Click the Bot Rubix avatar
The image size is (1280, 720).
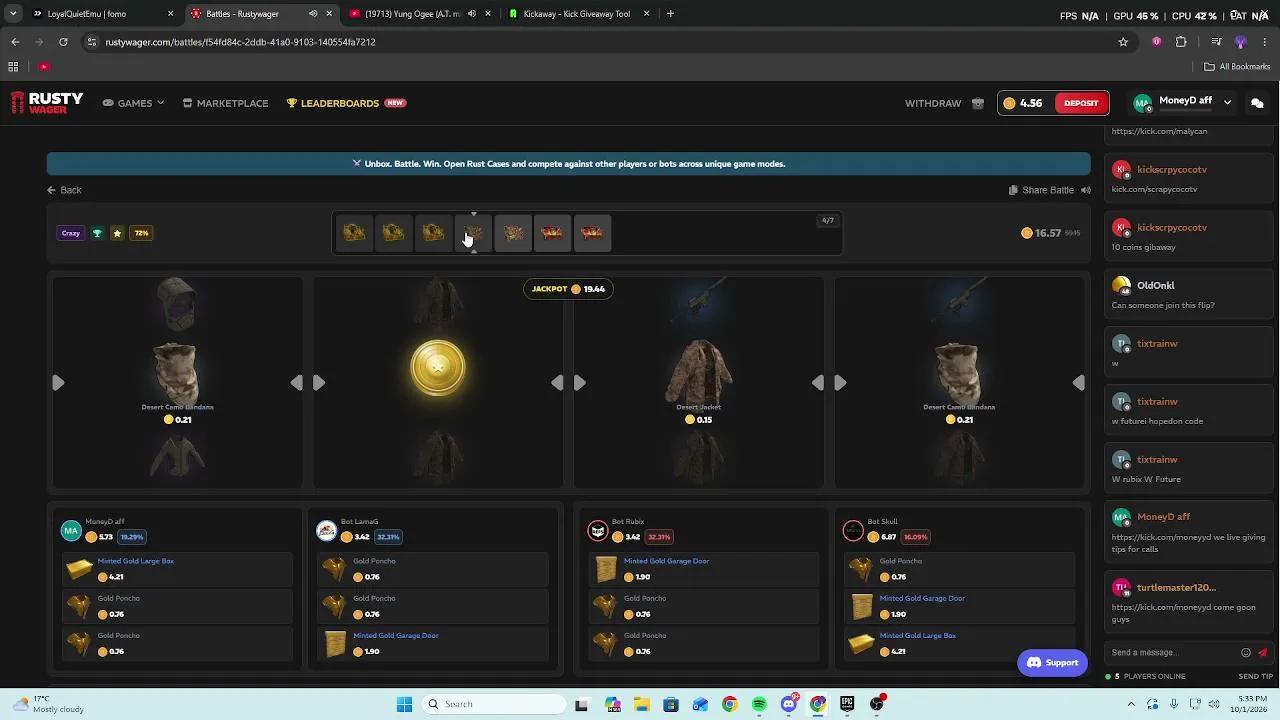point(598,530)
